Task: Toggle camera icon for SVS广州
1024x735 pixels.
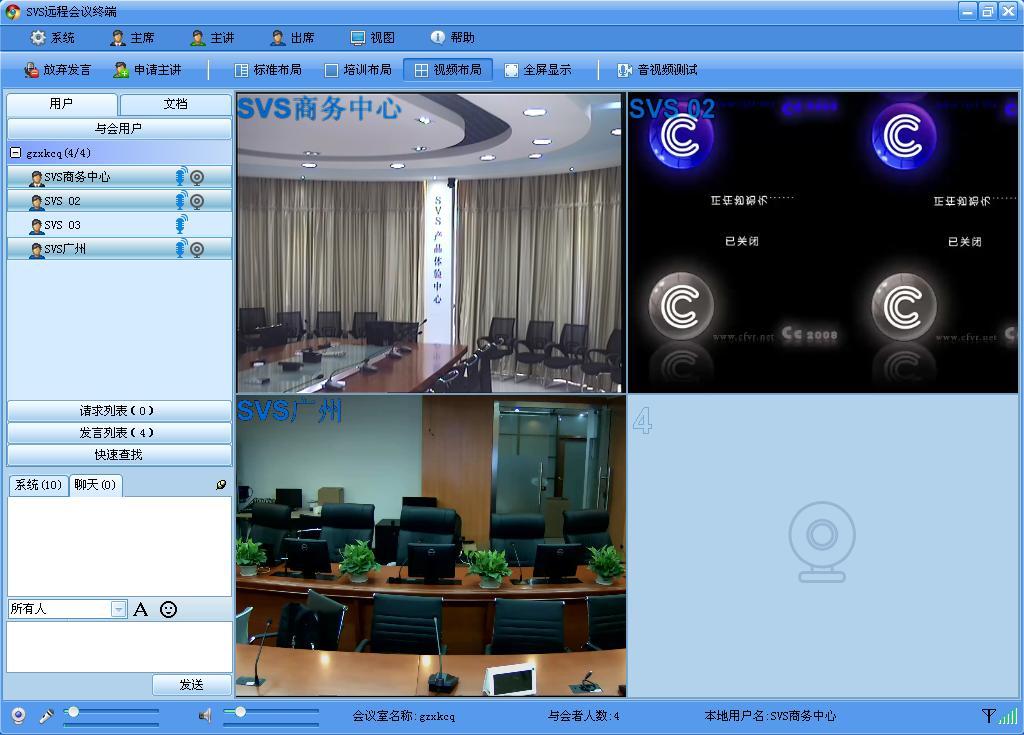Action: click(197, 249)
